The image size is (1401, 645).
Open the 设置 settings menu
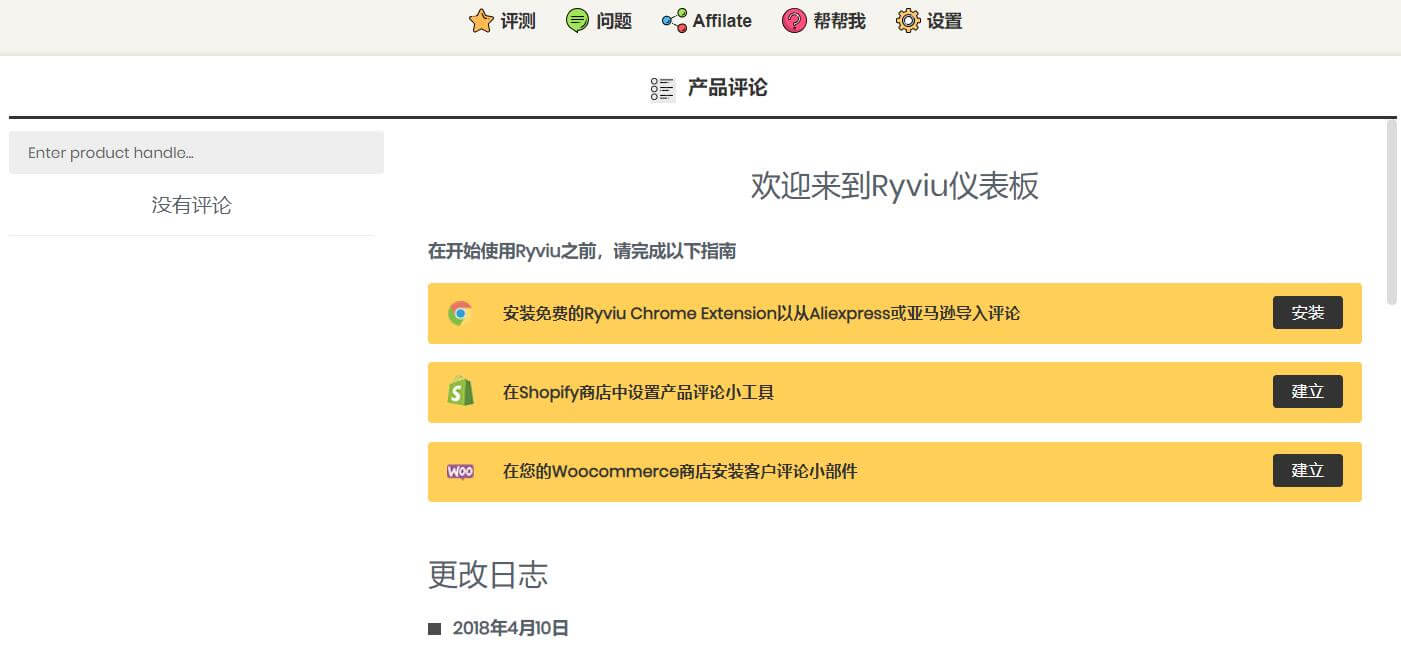coord(944,21)
